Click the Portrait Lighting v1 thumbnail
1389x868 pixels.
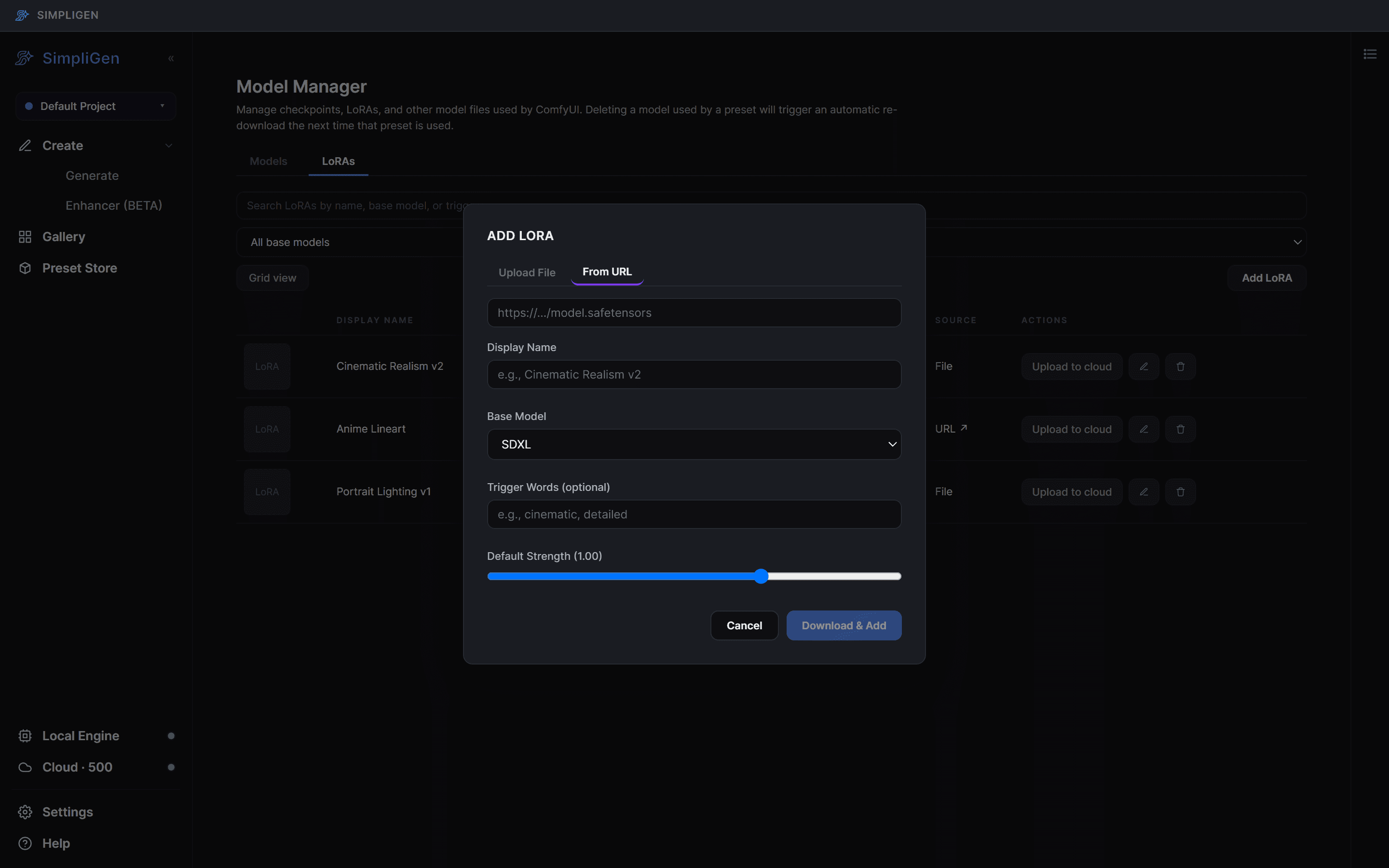click(267, 491)
